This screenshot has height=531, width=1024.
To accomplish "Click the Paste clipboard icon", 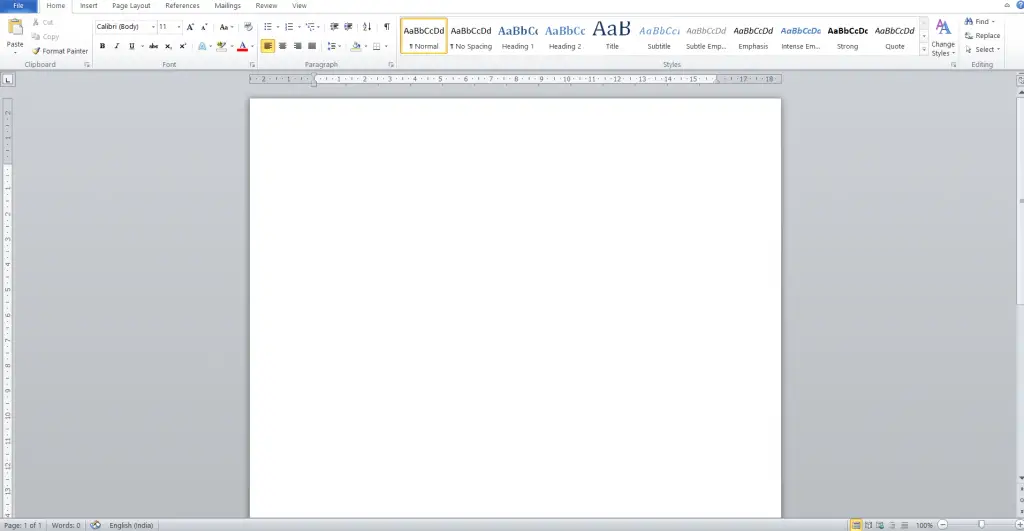I will coord(15,27).
